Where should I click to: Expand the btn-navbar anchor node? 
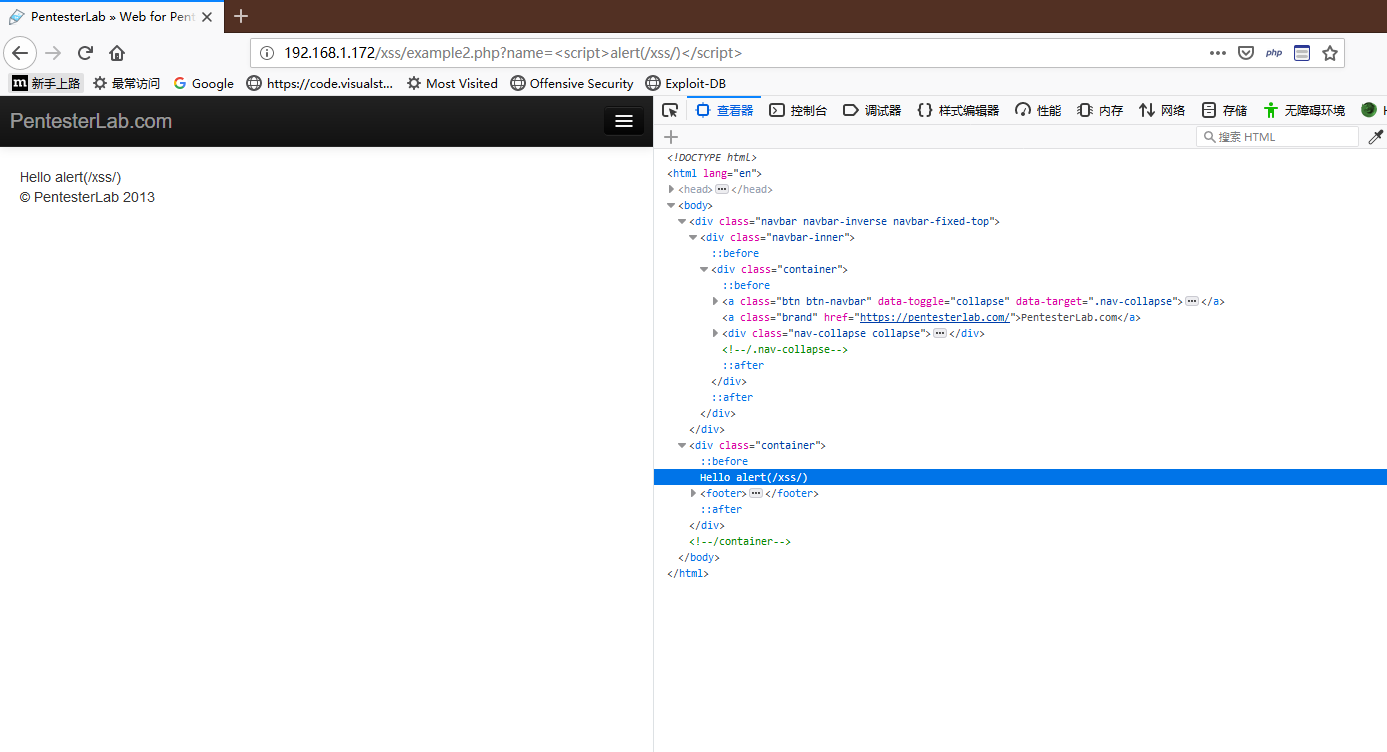[716, 301]
